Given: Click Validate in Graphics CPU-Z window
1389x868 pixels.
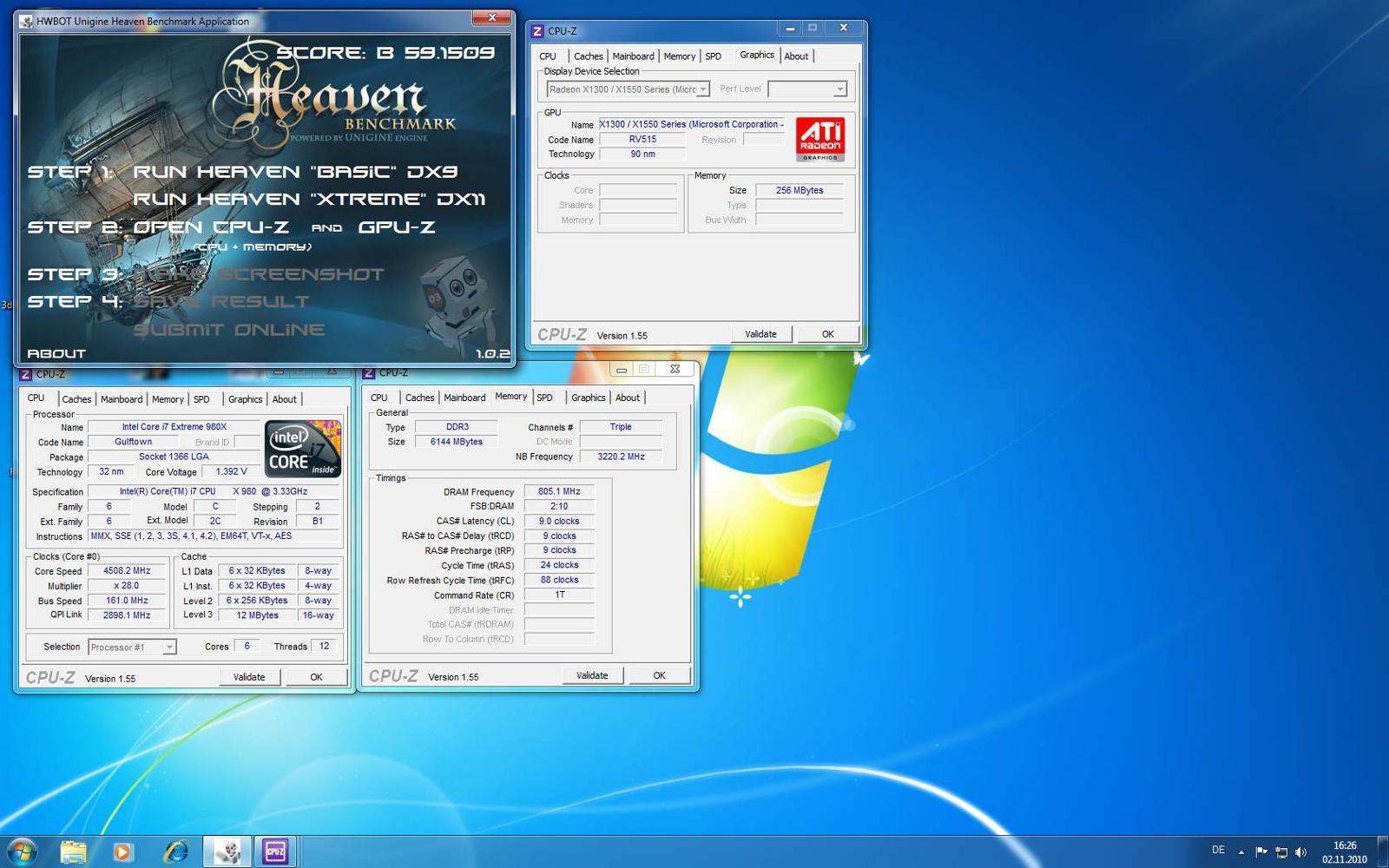Looking at the screenshot, I should point(760,334).
